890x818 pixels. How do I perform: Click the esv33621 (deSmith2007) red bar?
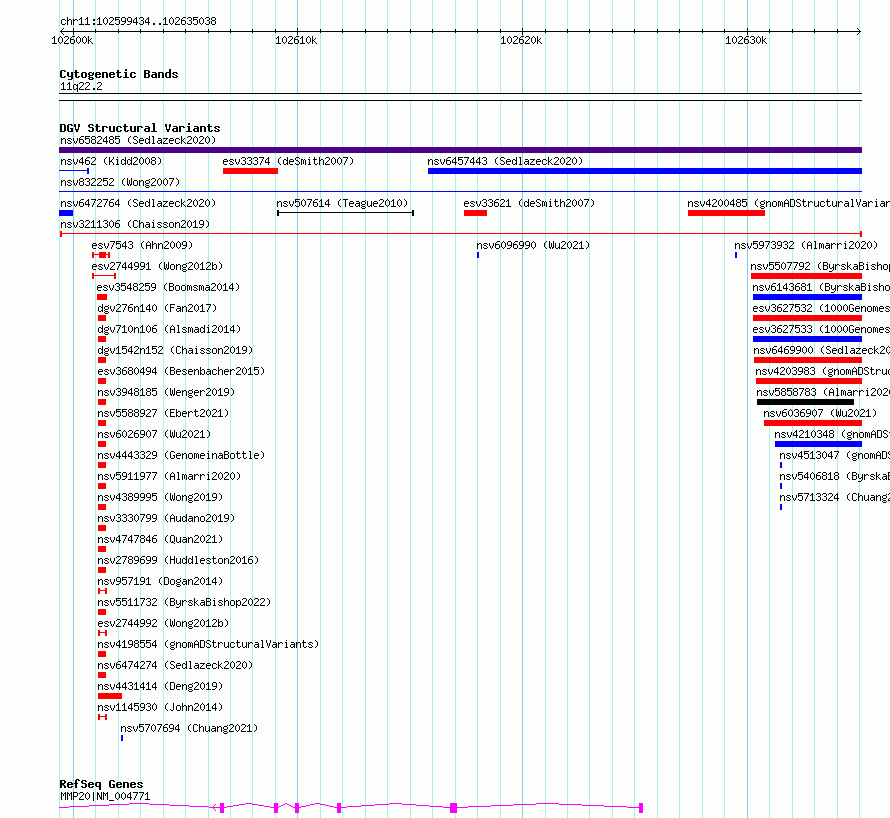pos(476,213)
